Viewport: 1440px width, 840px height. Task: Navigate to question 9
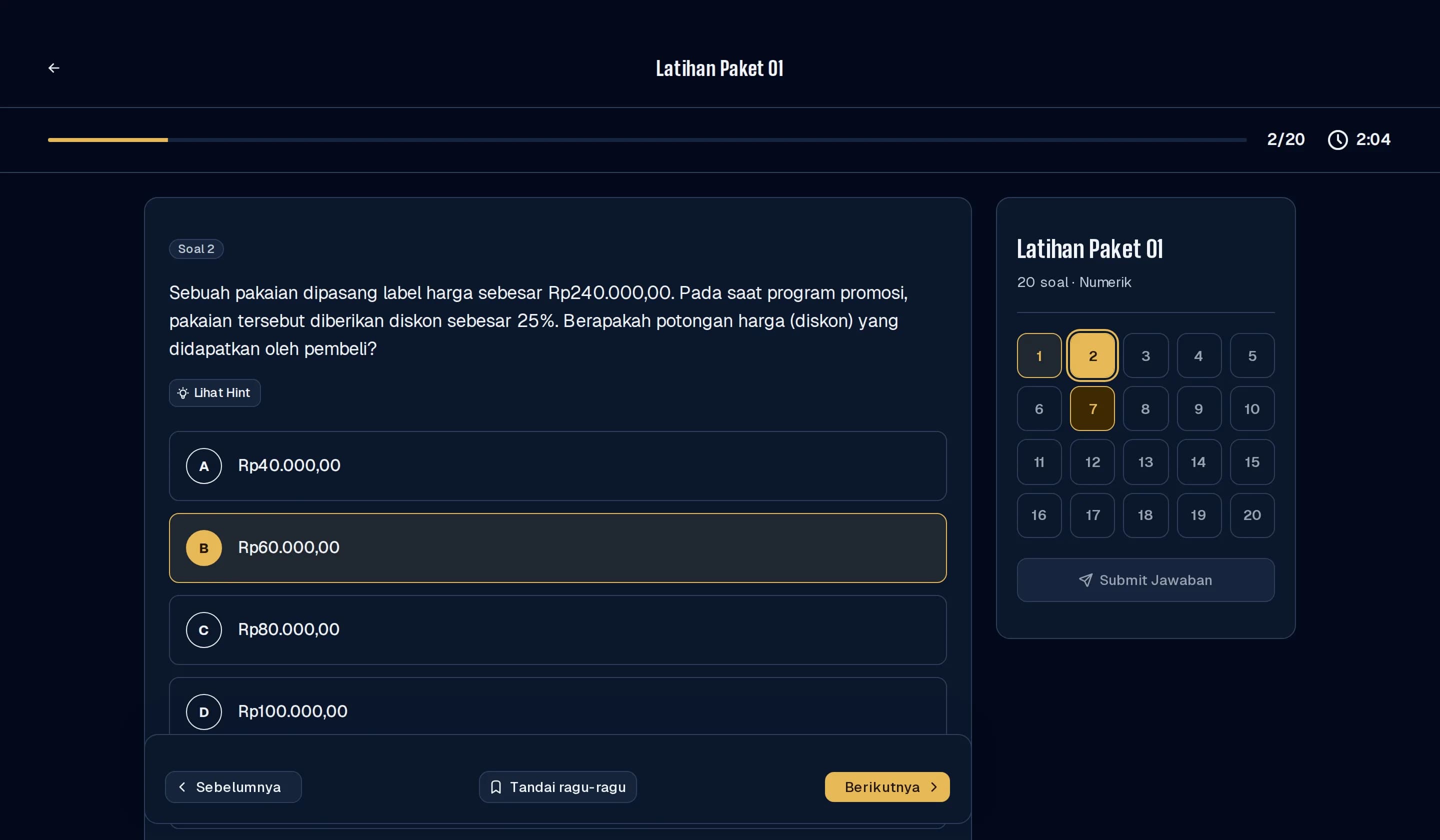1199,408
